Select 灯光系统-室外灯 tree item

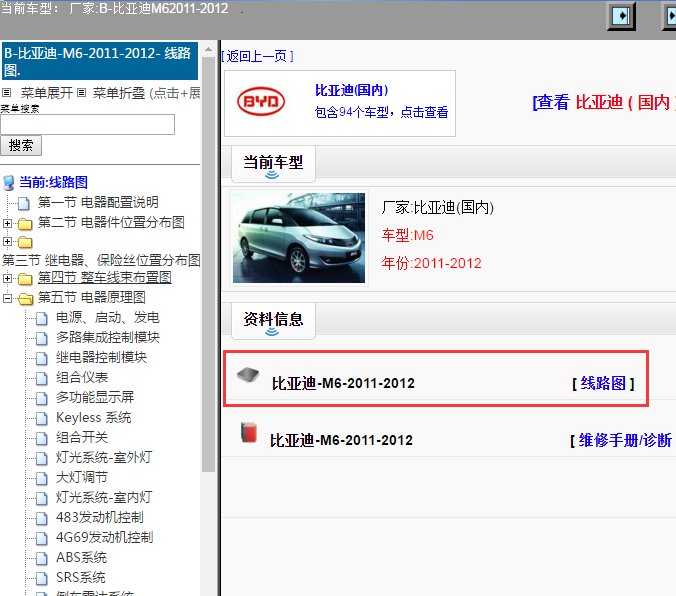point(104,458)
